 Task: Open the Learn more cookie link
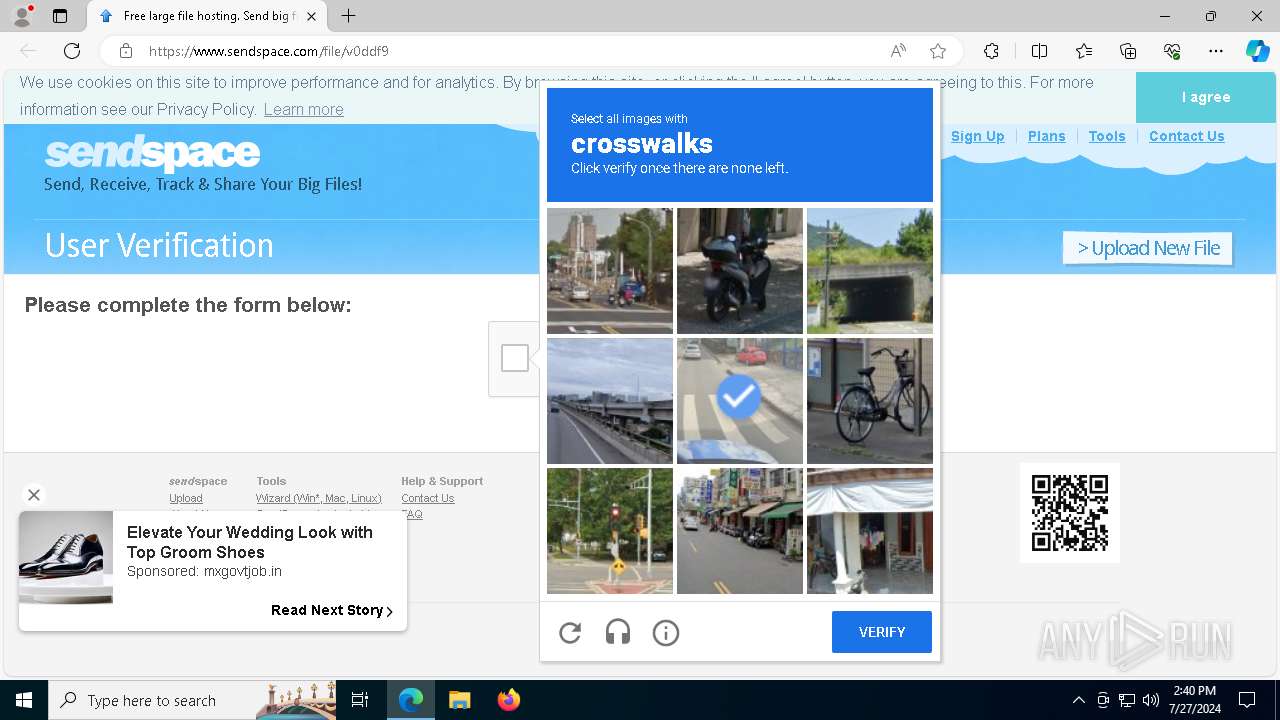[x=303, y=109]
